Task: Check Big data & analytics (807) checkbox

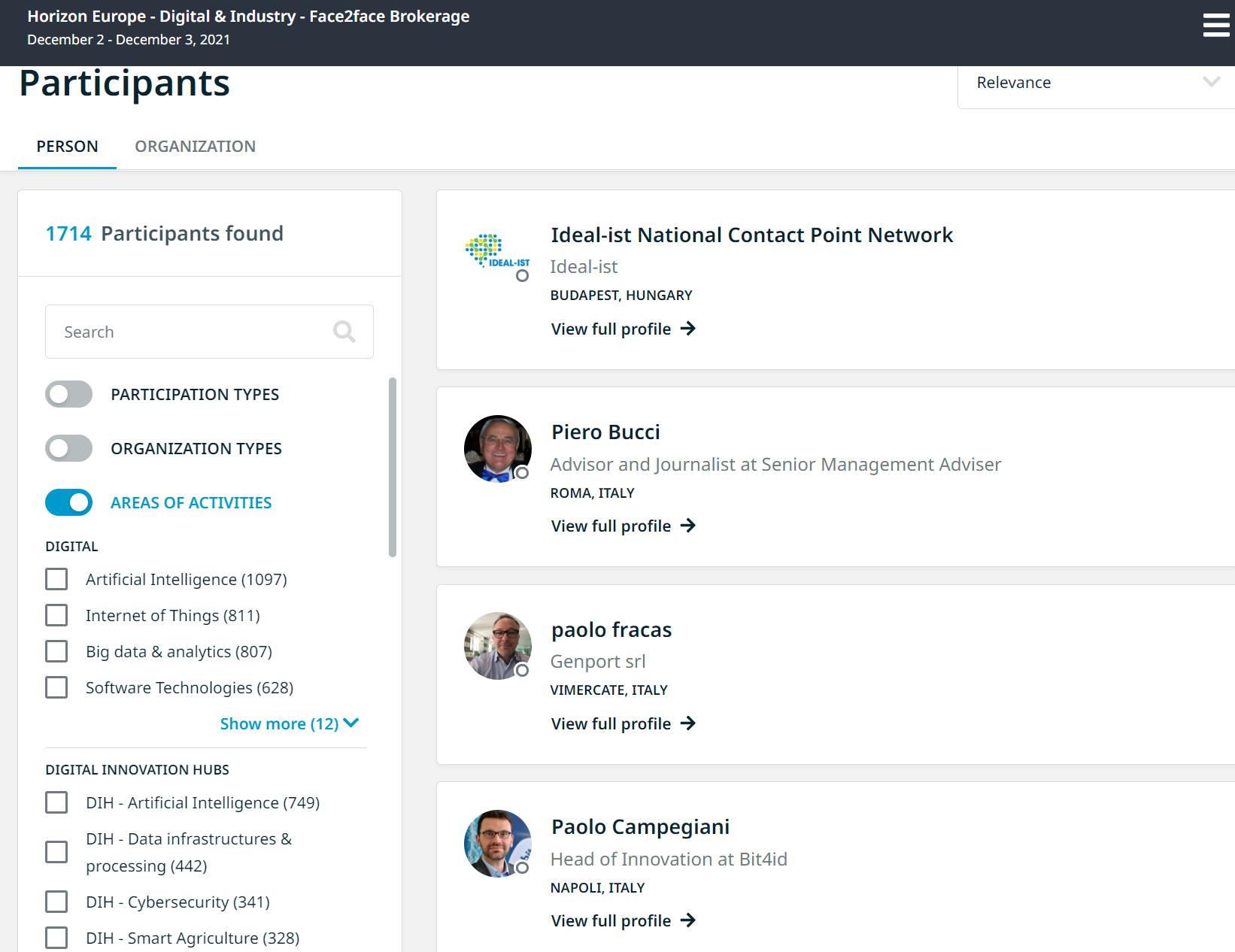Action: coord(56,651)
